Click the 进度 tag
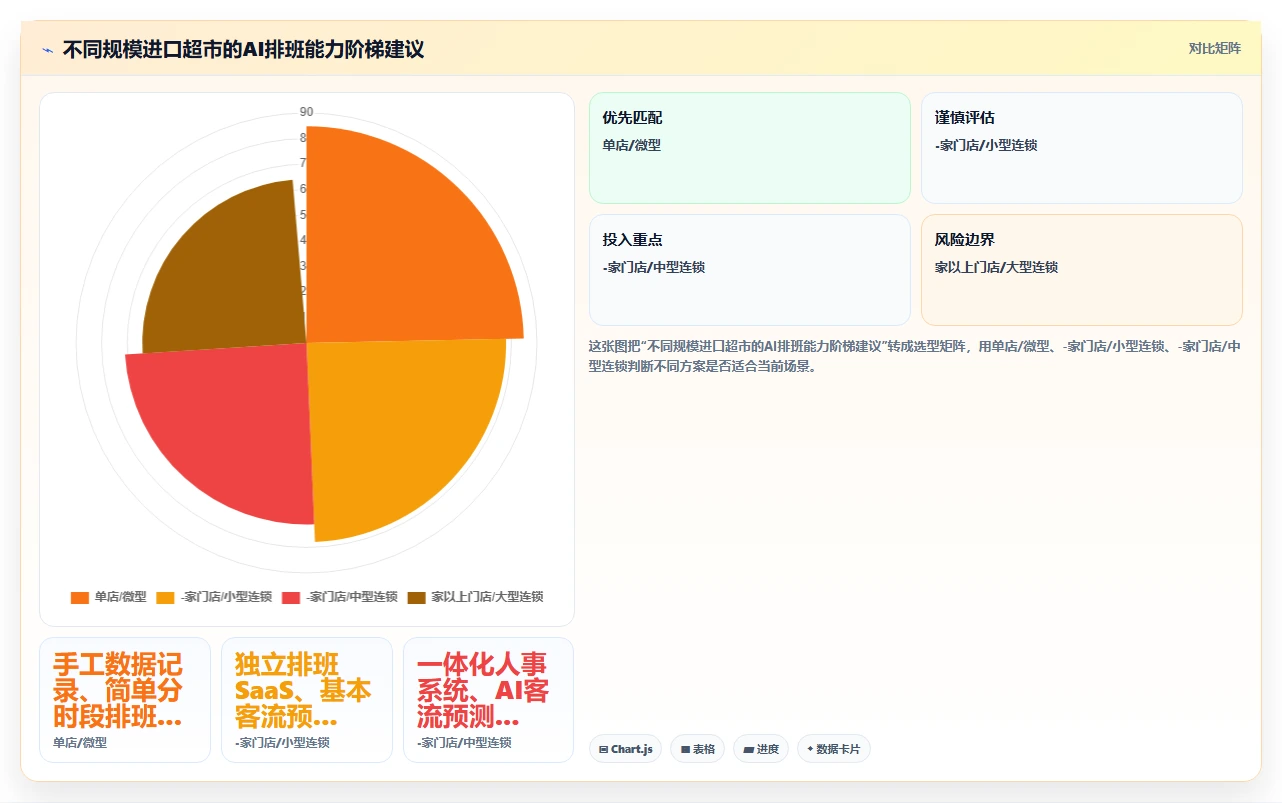The image size is (1282, 803). coord(761,749)
